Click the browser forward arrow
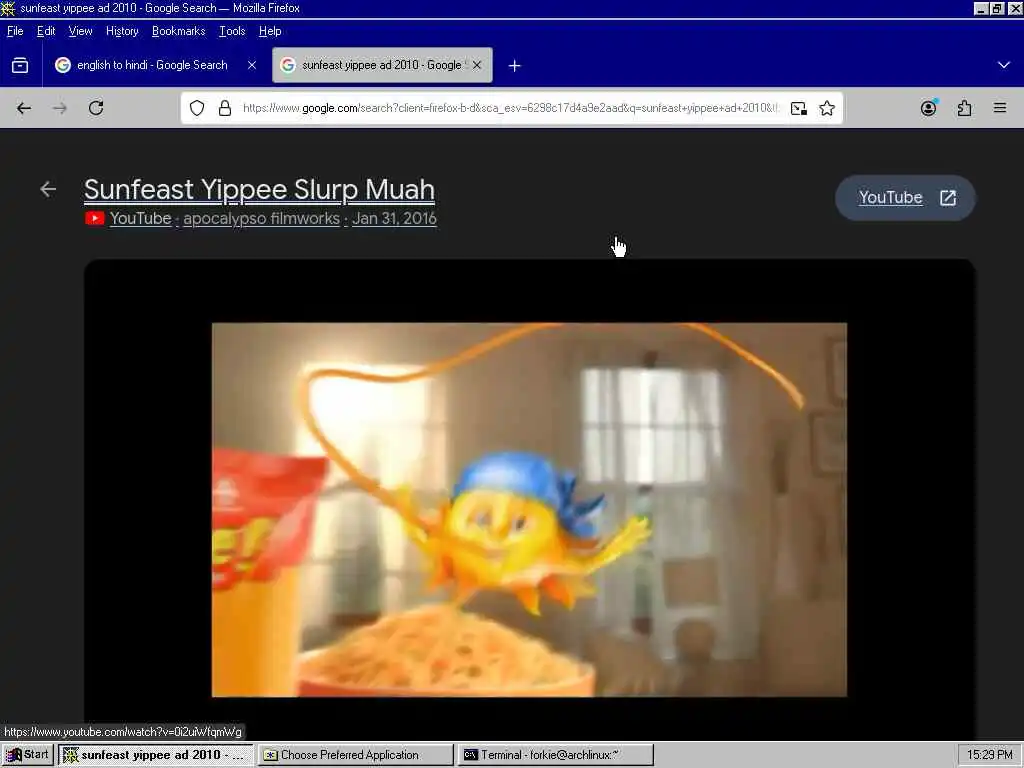The width and height of the screenshot is (1024, 768). pyautogui.click(x=60, y=108)
